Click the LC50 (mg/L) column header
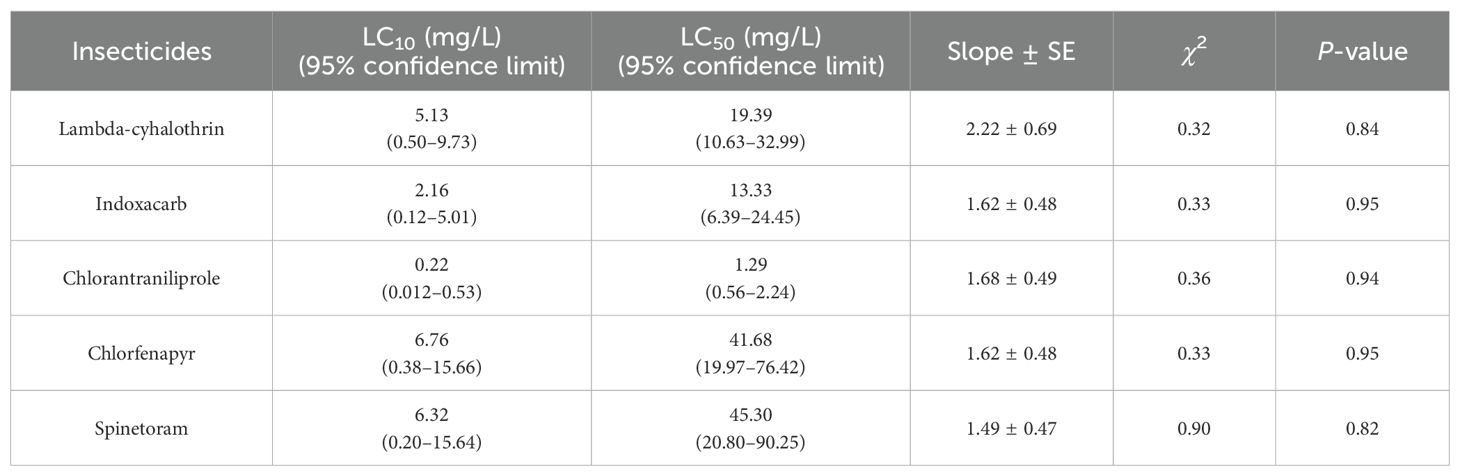Image resolution: width=1460 pixels, height=476 pixels. coord(751,52)
